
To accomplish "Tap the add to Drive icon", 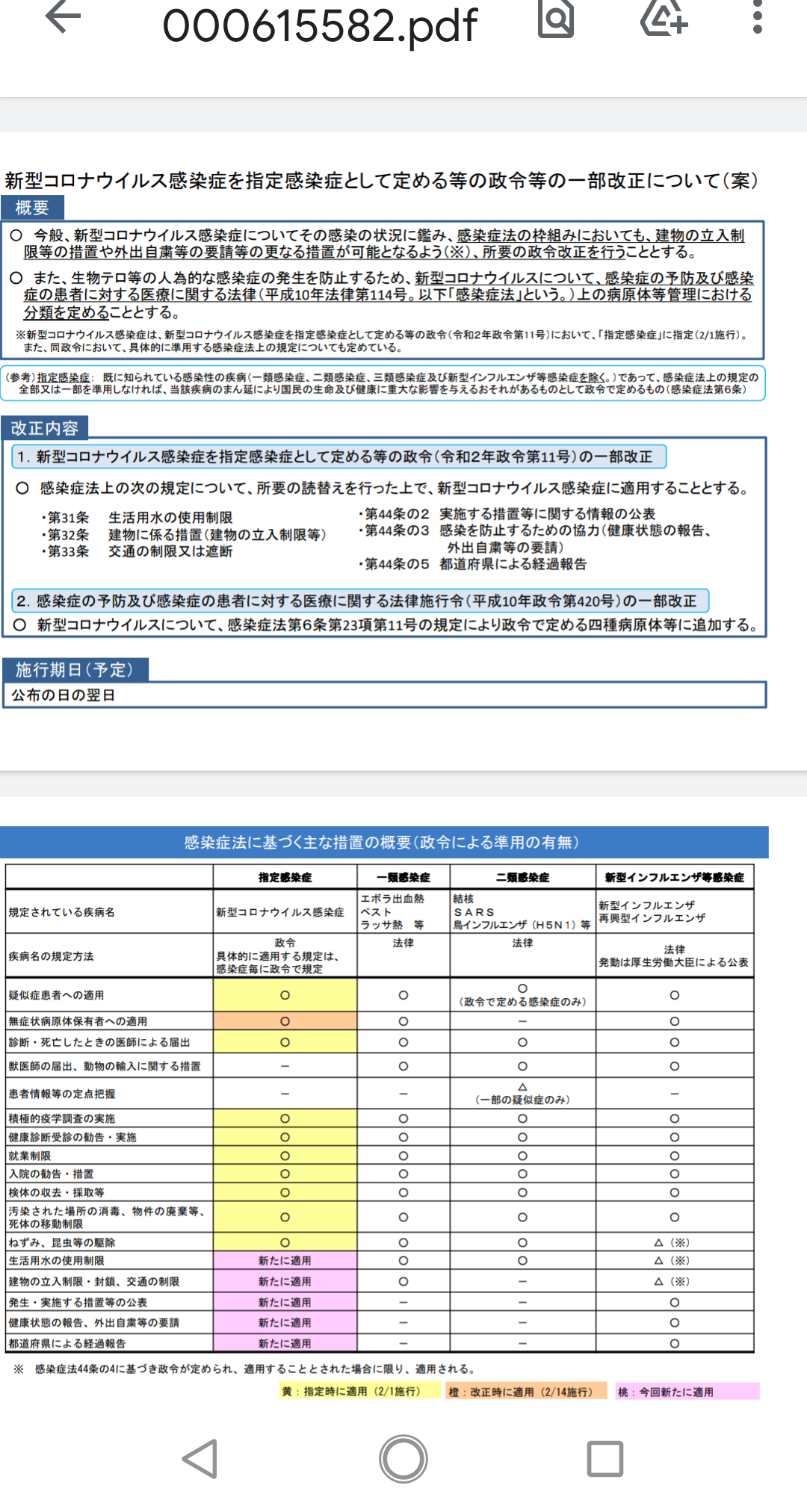I will (664, 17).
